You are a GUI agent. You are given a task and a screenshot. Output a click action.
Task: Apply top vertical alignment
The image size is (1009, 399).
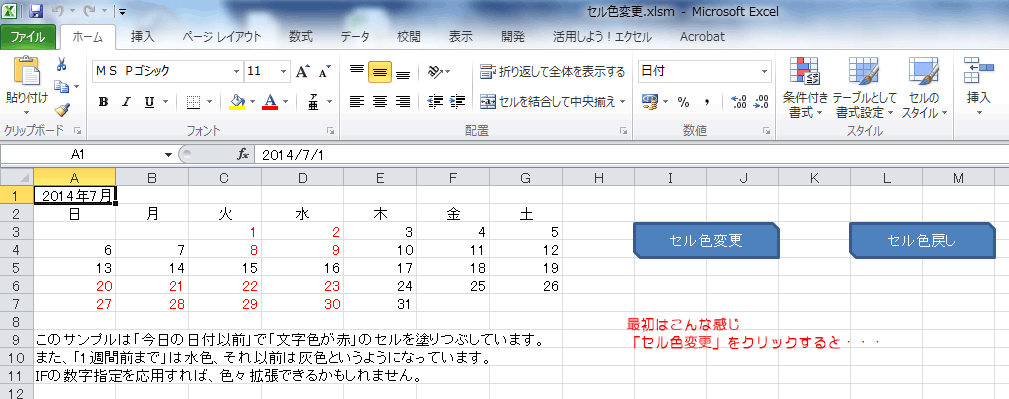[x=356, y=71]
